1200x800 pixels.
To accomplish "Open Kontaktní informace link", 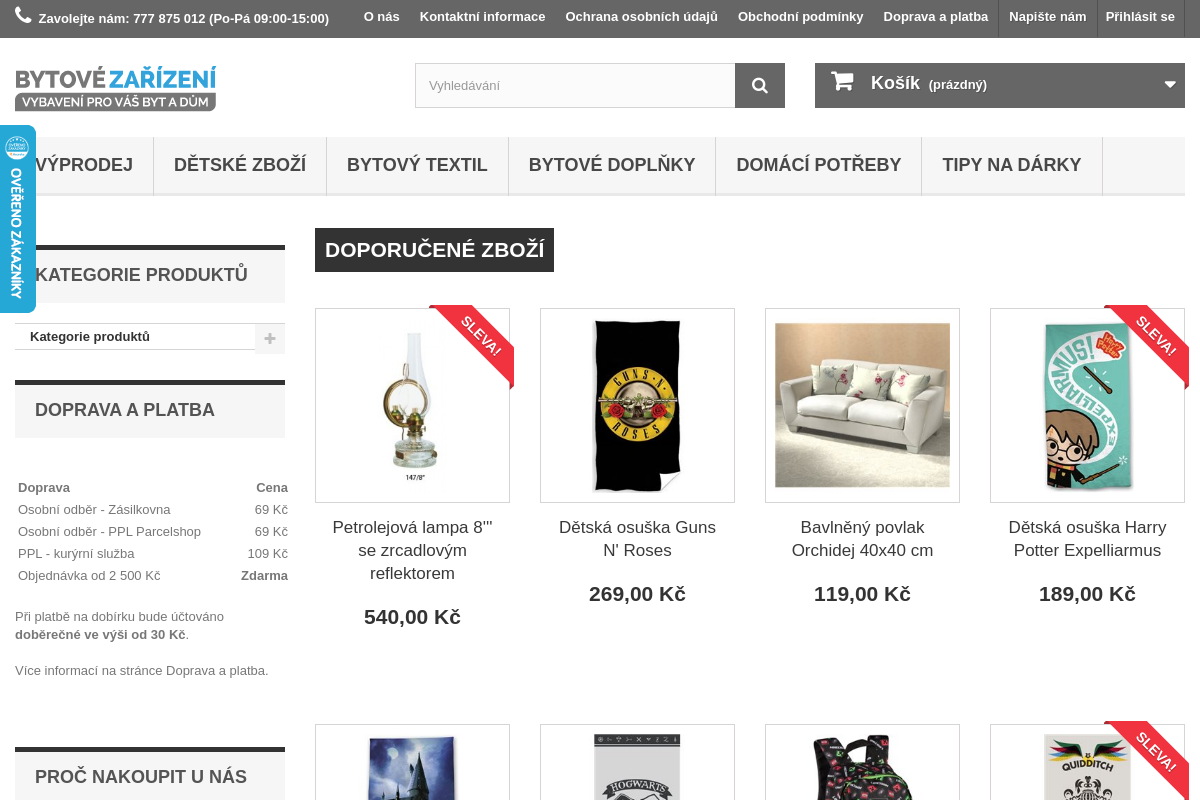I will coord(483,17).
